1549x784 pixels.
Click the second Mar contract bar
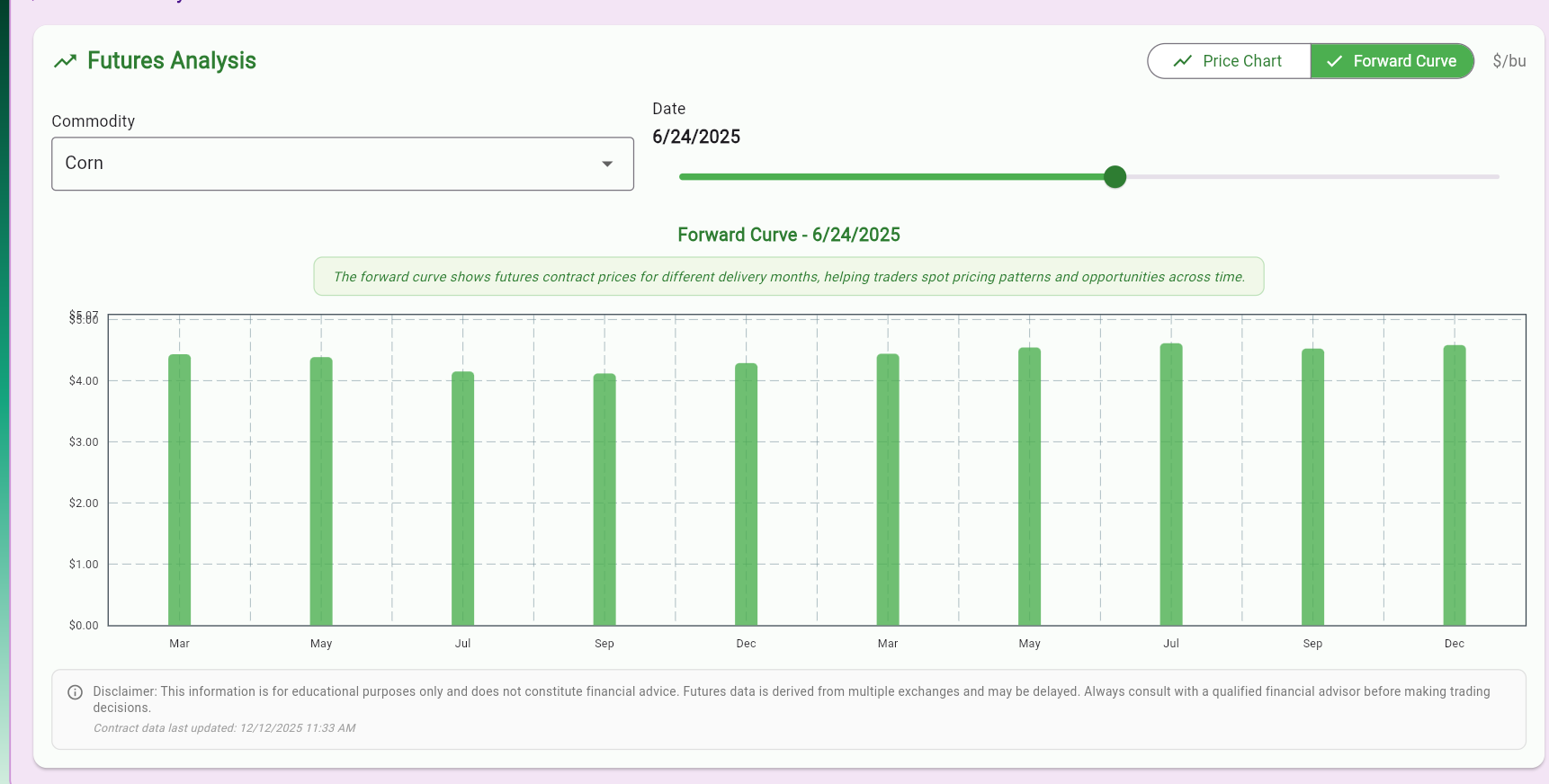(888, 490)
